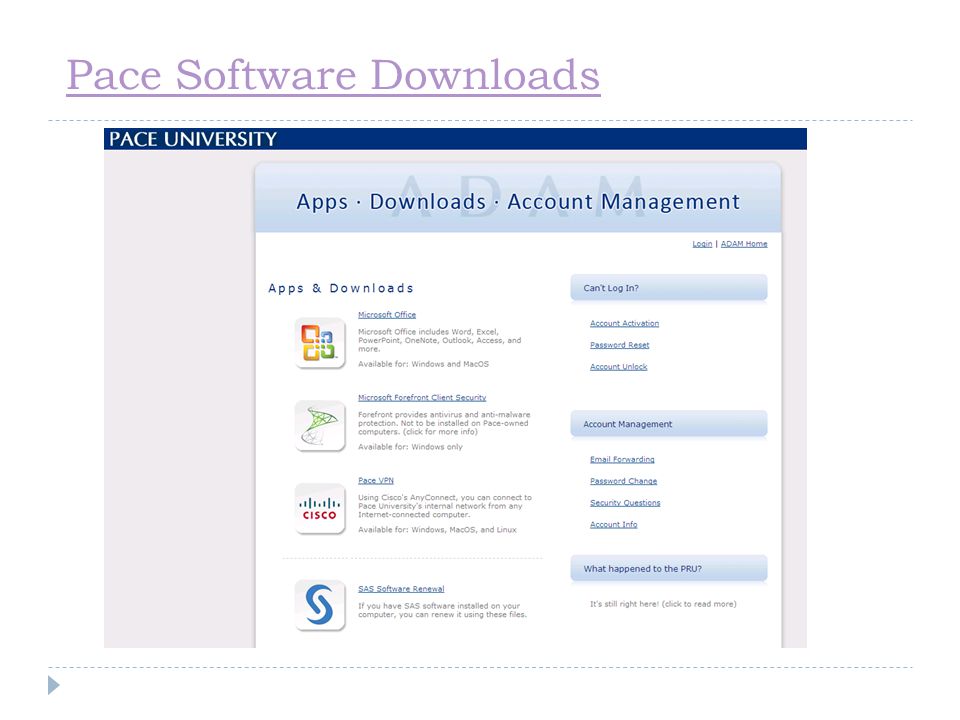This screenshot has height=720, width=960.
Task: Click the slide's play arrow marker
Action: tap(54, 685)
